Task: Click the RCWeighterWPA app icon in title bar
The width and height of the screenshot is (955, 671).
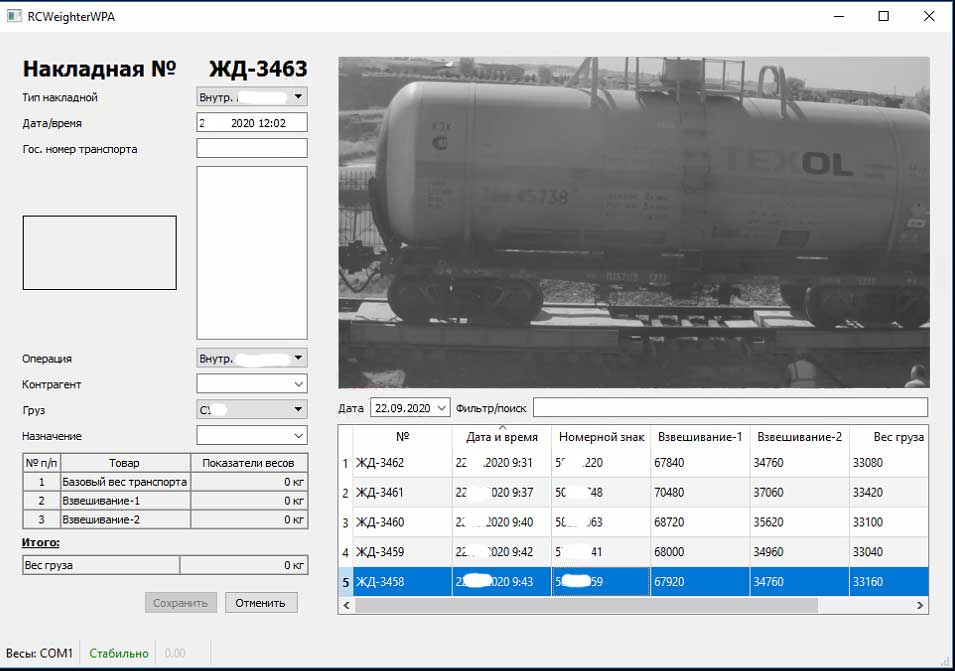Action: 14,16
